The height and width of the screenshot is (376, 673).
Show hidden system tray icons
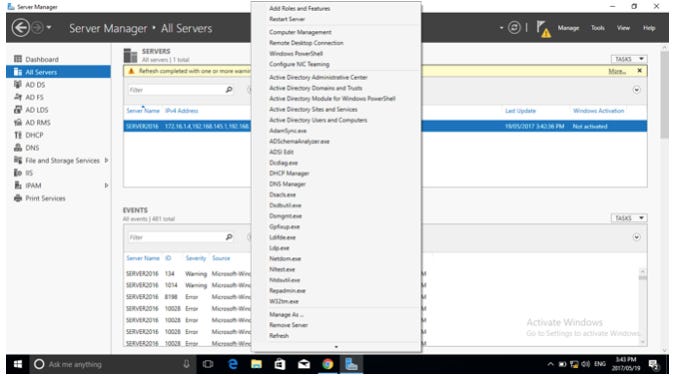(550, 364)
